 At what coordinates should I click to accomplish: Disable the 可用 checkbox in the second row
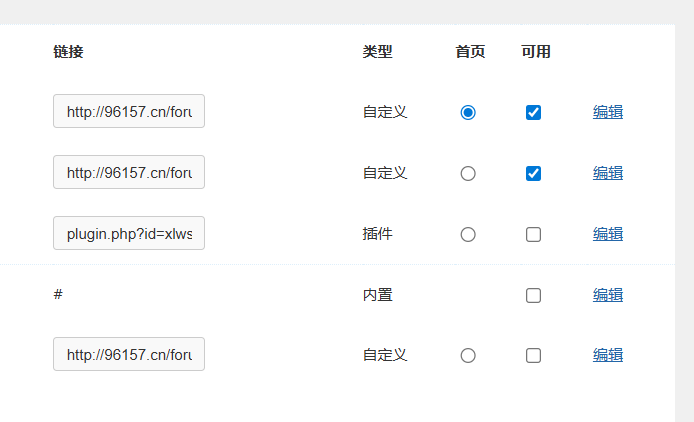[x=533, y=174]
